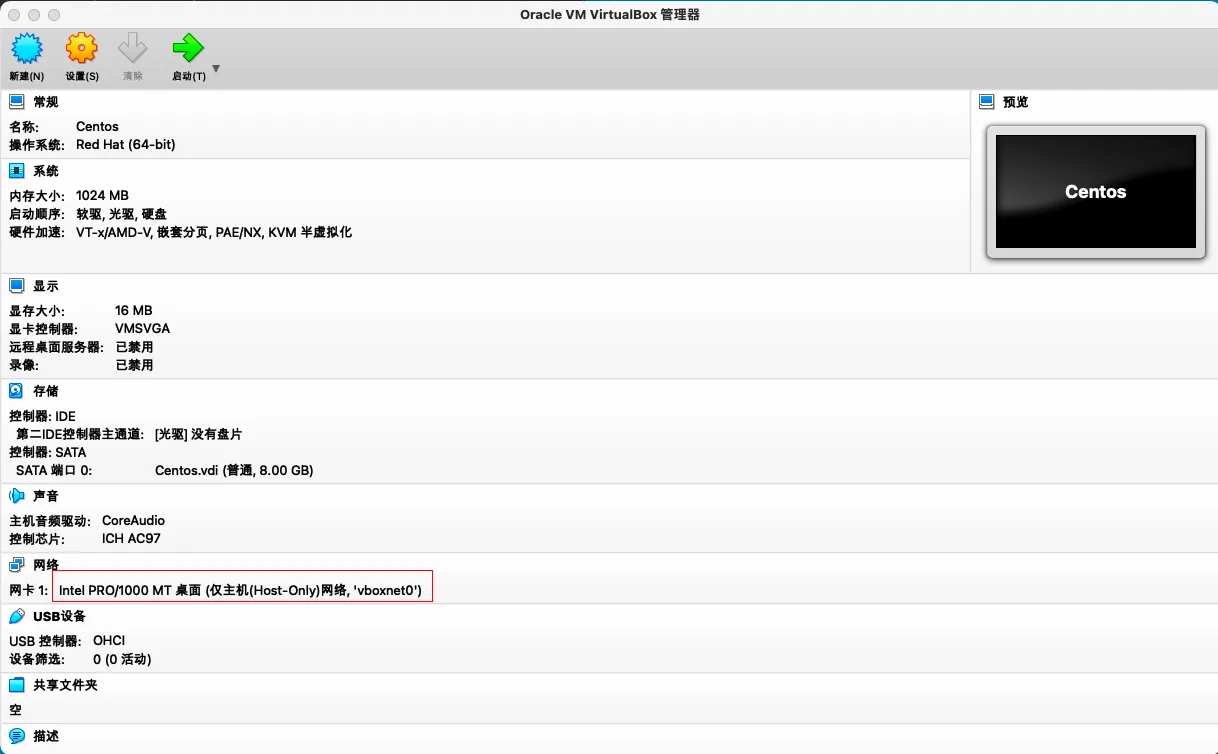The height and width of the screenshot is (754, 1218).
Task: Click the 新建 (New) toolbar icon
Action: pos(26,46)
